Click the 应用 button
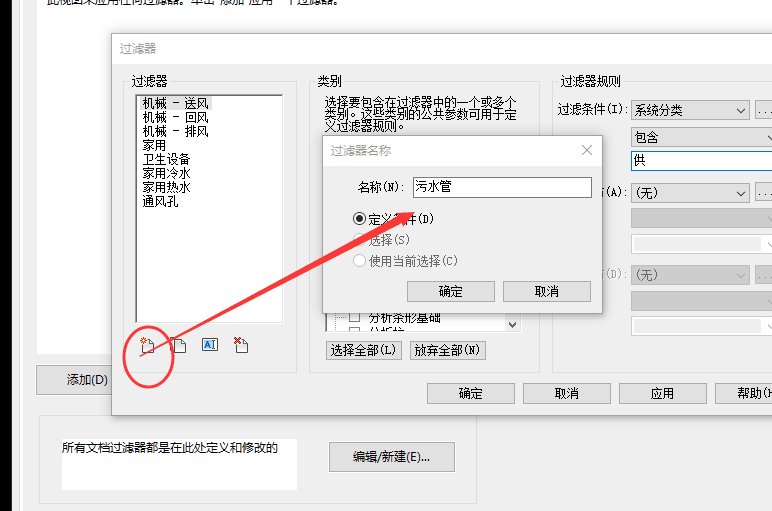The width and height of the screenshot is (772, 511). pos(663,393)
